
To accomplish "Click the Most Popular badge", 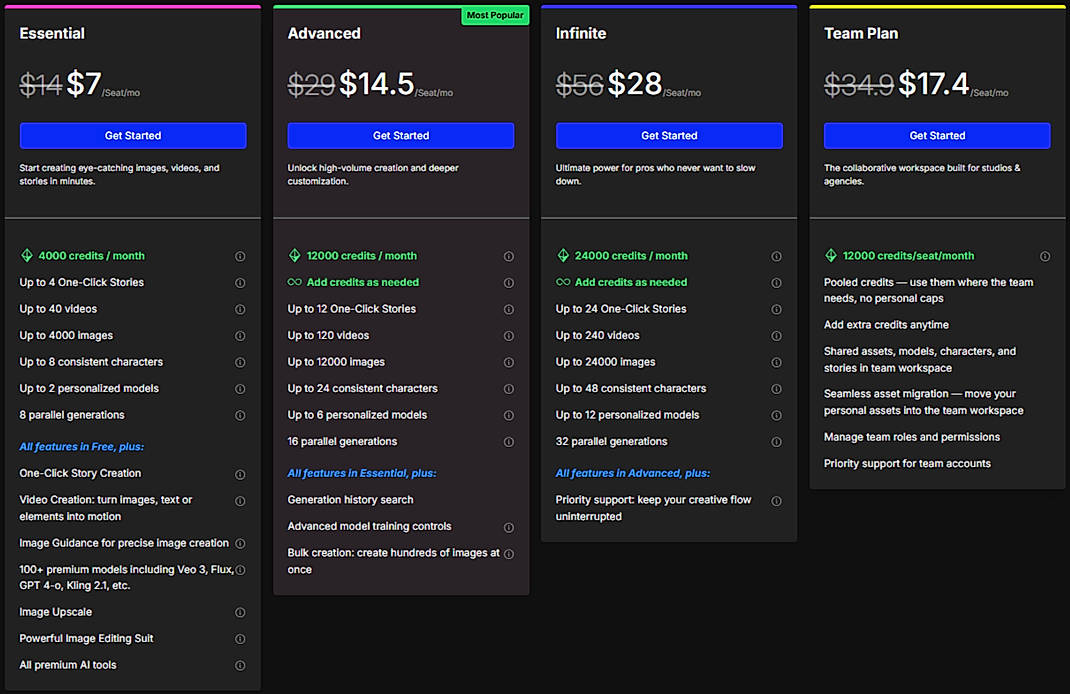I will pyautogui.click(x=495, y=15).
